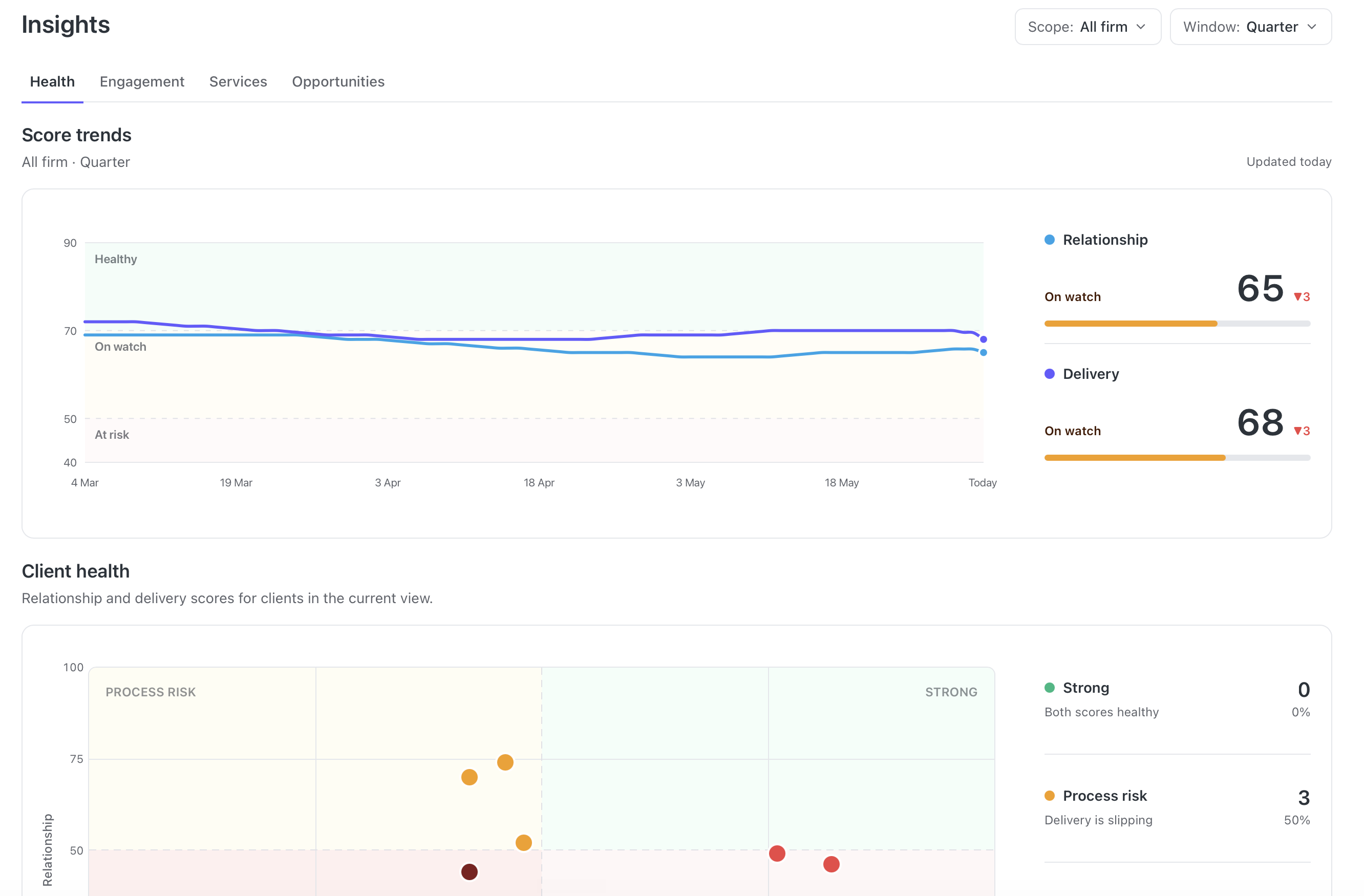Image resolution: width=1364 pixels, height=896 pixels.
Task: Click the Process risk category label
Action: (1105, 796)
